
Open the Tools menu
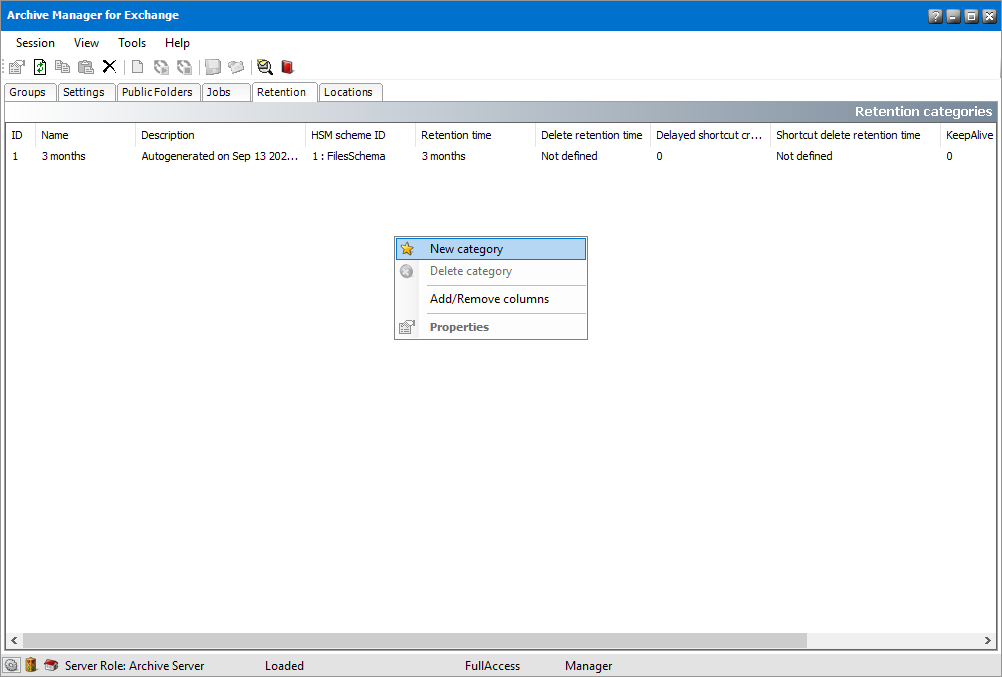click(x=132, y=43)
